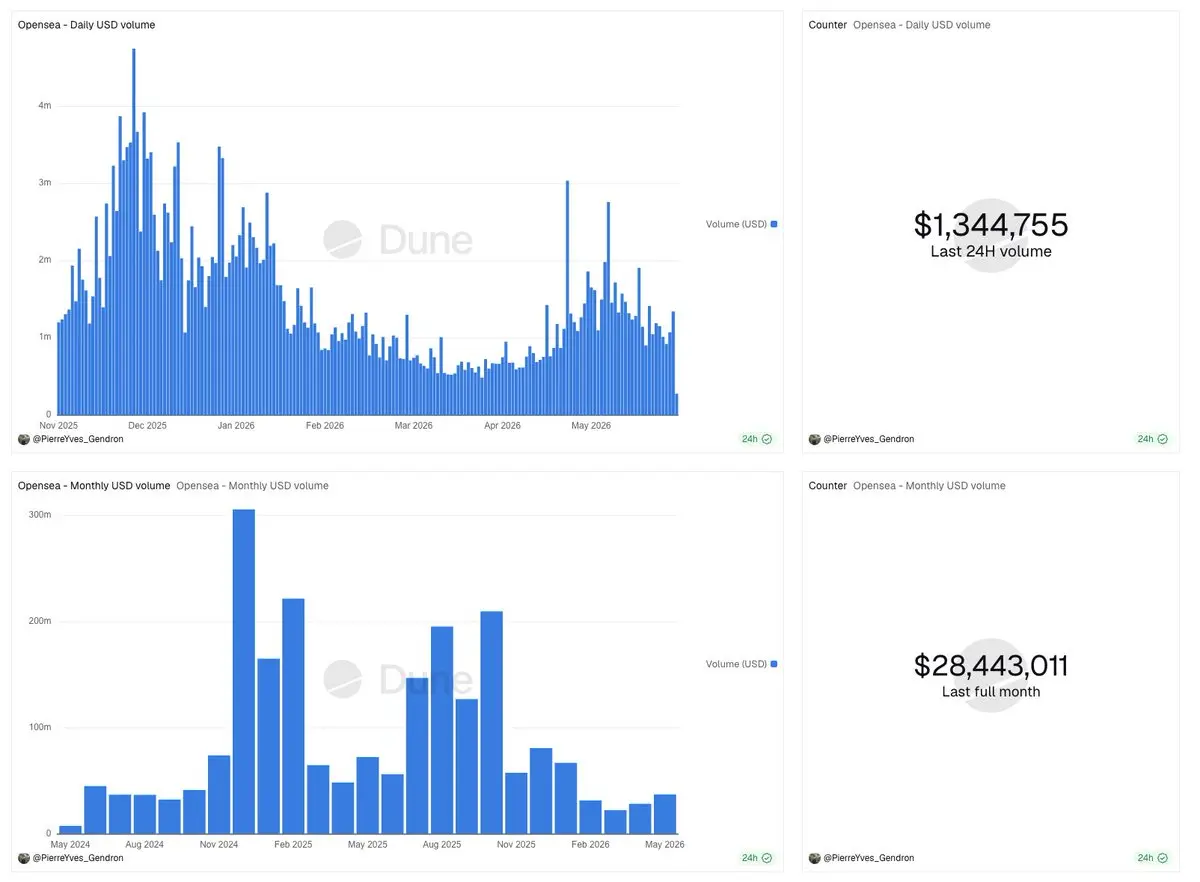Toggle the Volume (USD) legend label on the monthly chart
The height and width of the screenshot is (882, 1200).
pyautogui.click(x=736, y=664)
